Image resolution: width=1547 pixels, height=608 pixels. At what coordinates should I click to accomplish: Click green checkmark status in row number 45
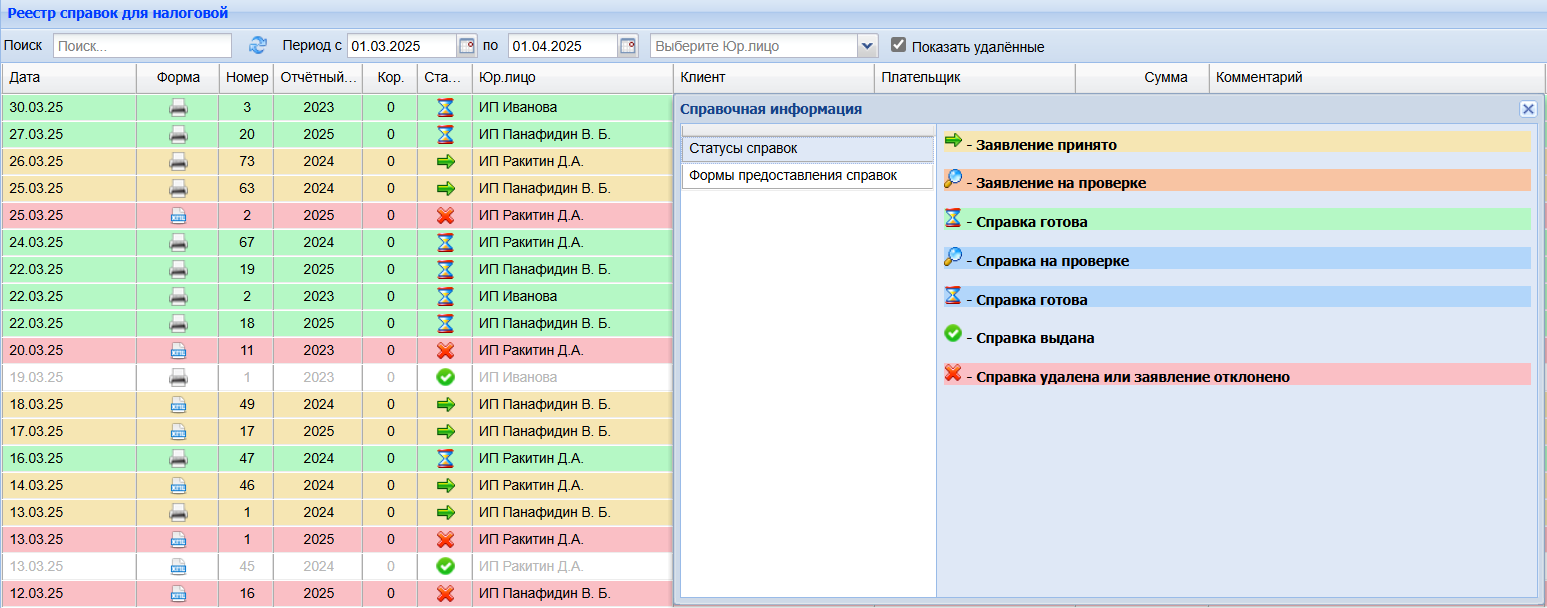click(x=445, y=566)
